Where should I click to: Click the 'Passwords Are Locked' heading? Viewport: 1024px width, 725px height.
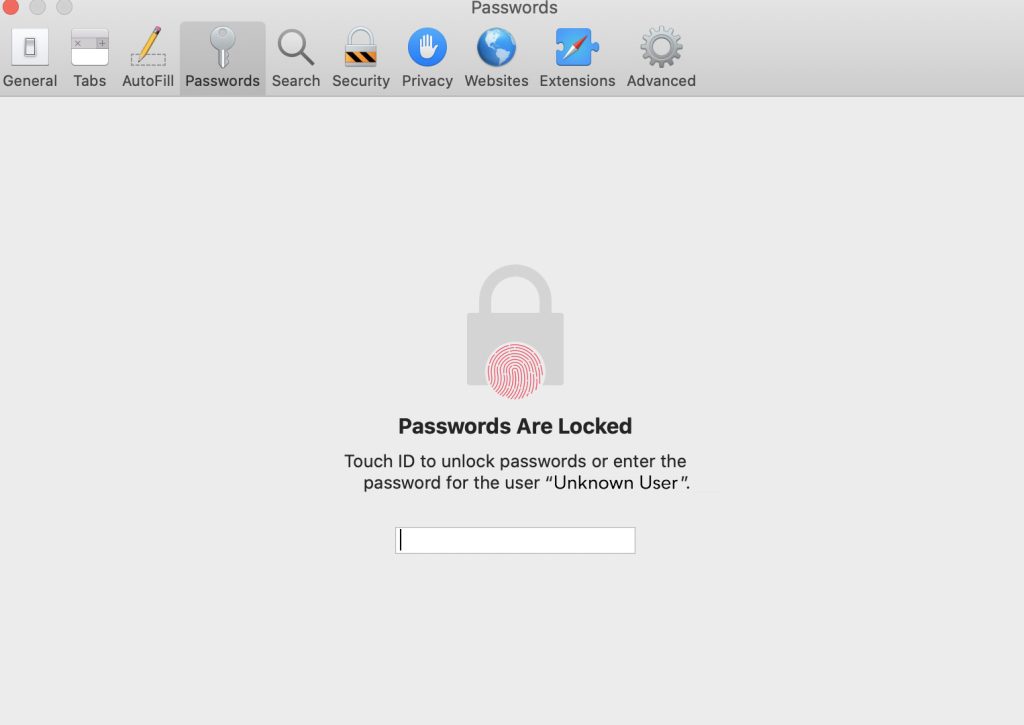(515, 426)
